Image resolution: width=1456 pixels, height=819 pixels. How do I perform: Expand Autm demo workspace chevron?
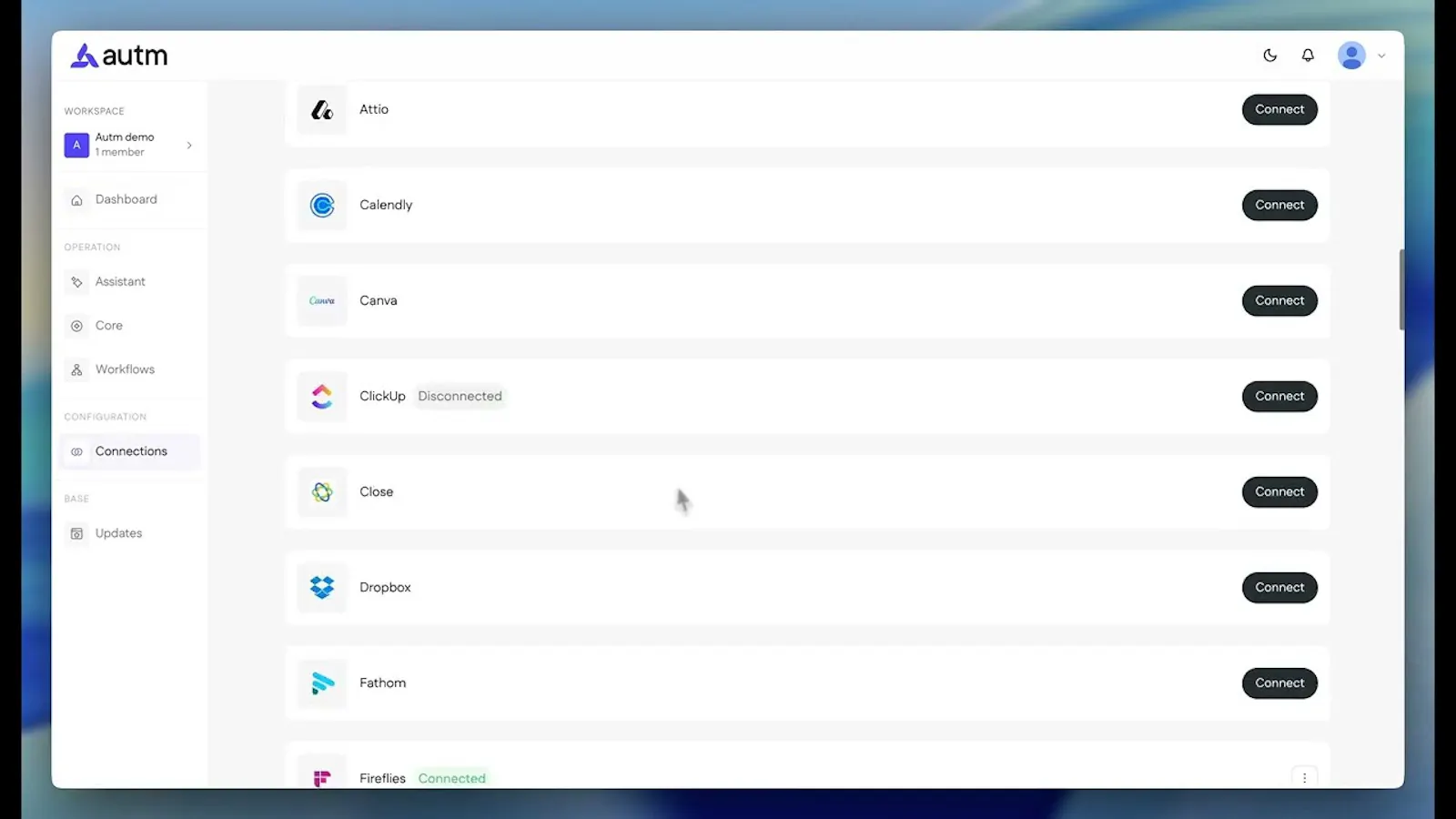(x=189, y=145)
